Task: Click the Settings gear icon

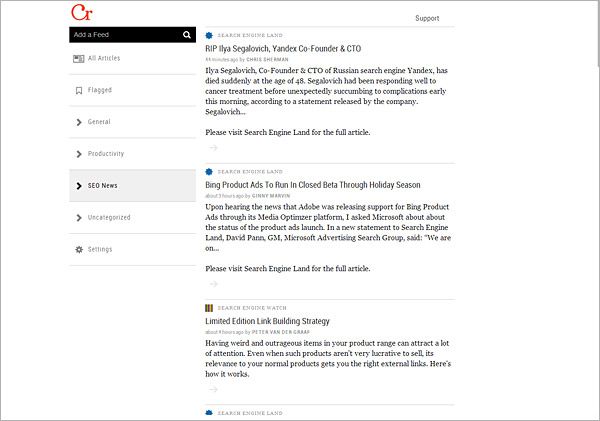Action: coord(79,249)
